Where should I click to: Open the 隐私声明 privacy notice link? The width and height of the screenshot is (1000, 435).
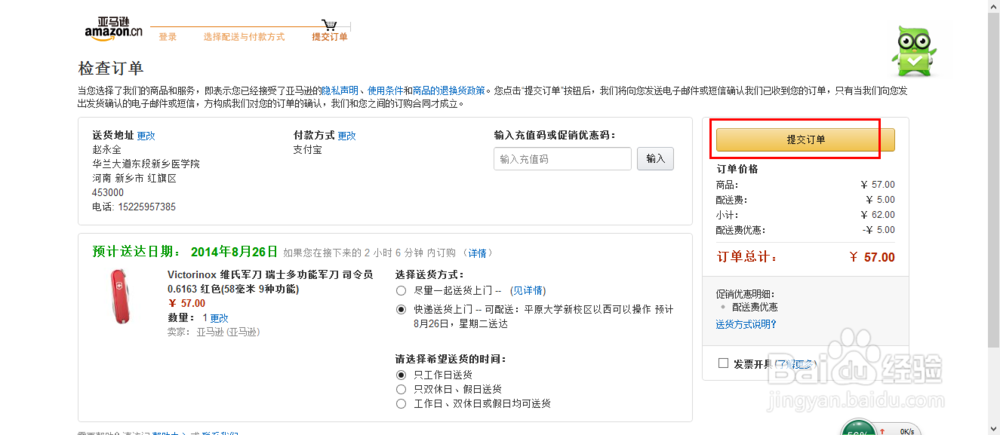coord(340,91)
